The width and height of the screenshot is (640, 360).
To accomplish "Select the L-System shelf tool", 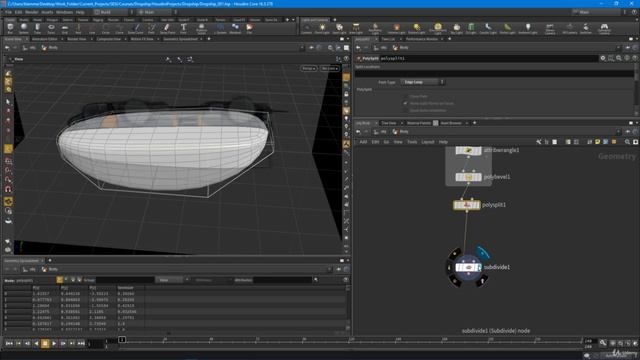I will tap(220, 28).
